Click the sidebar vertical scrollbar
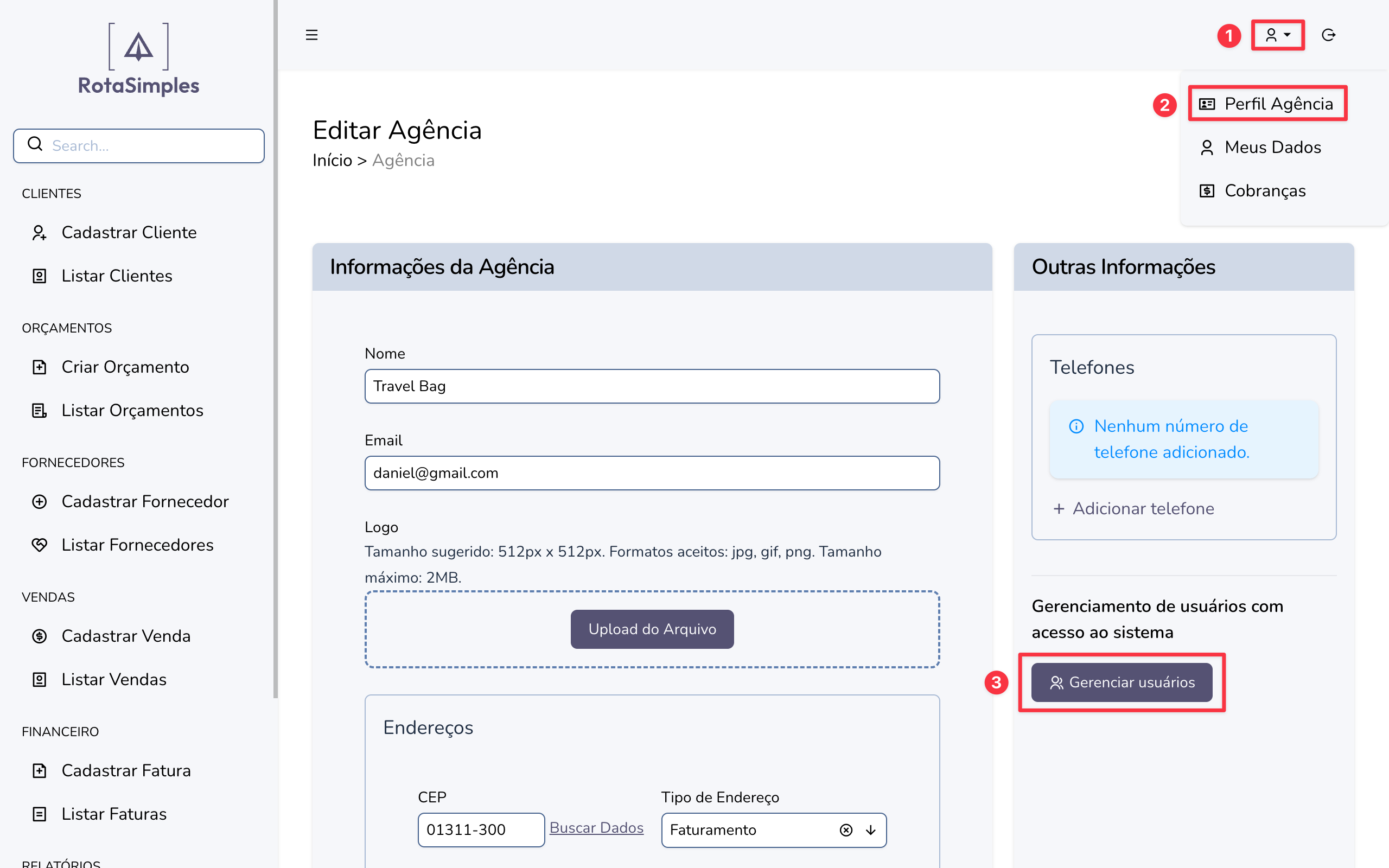The image size is (1389, 868). click(276, 344)
